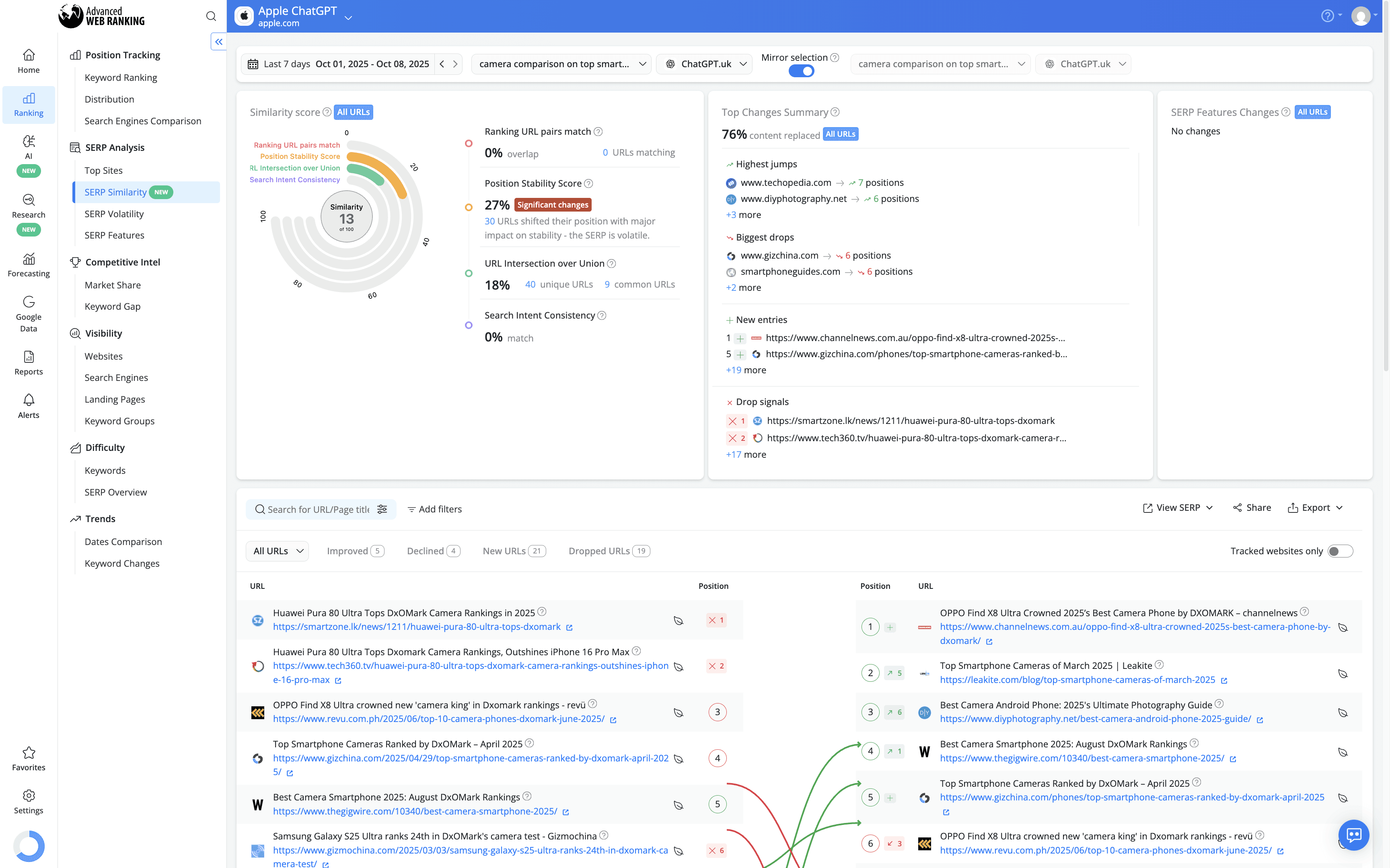The image size is (1390, 868).
Task: Click tag icon for leakite.com row
Action: click(x=1343, y=673)
